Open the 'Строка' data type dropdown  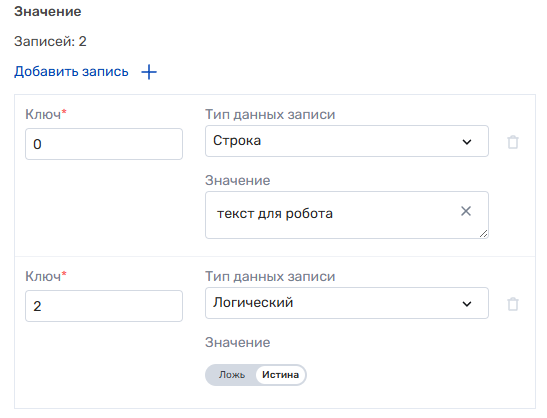pyautogui.click(x=347, y=141)
